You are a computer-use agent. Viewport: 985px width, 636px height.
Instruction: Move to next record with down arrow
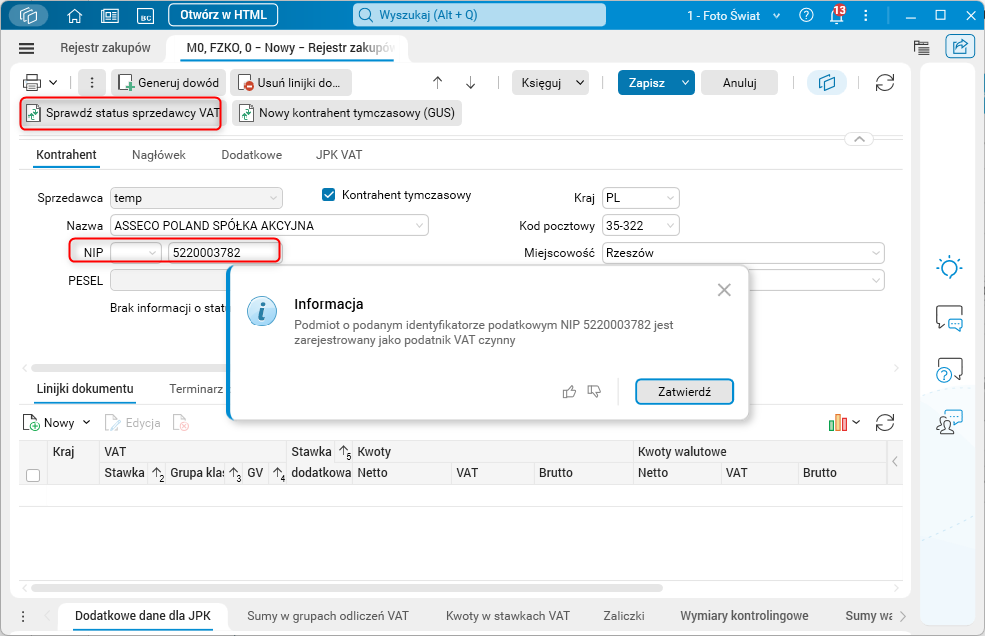click(x=471, y=82)
